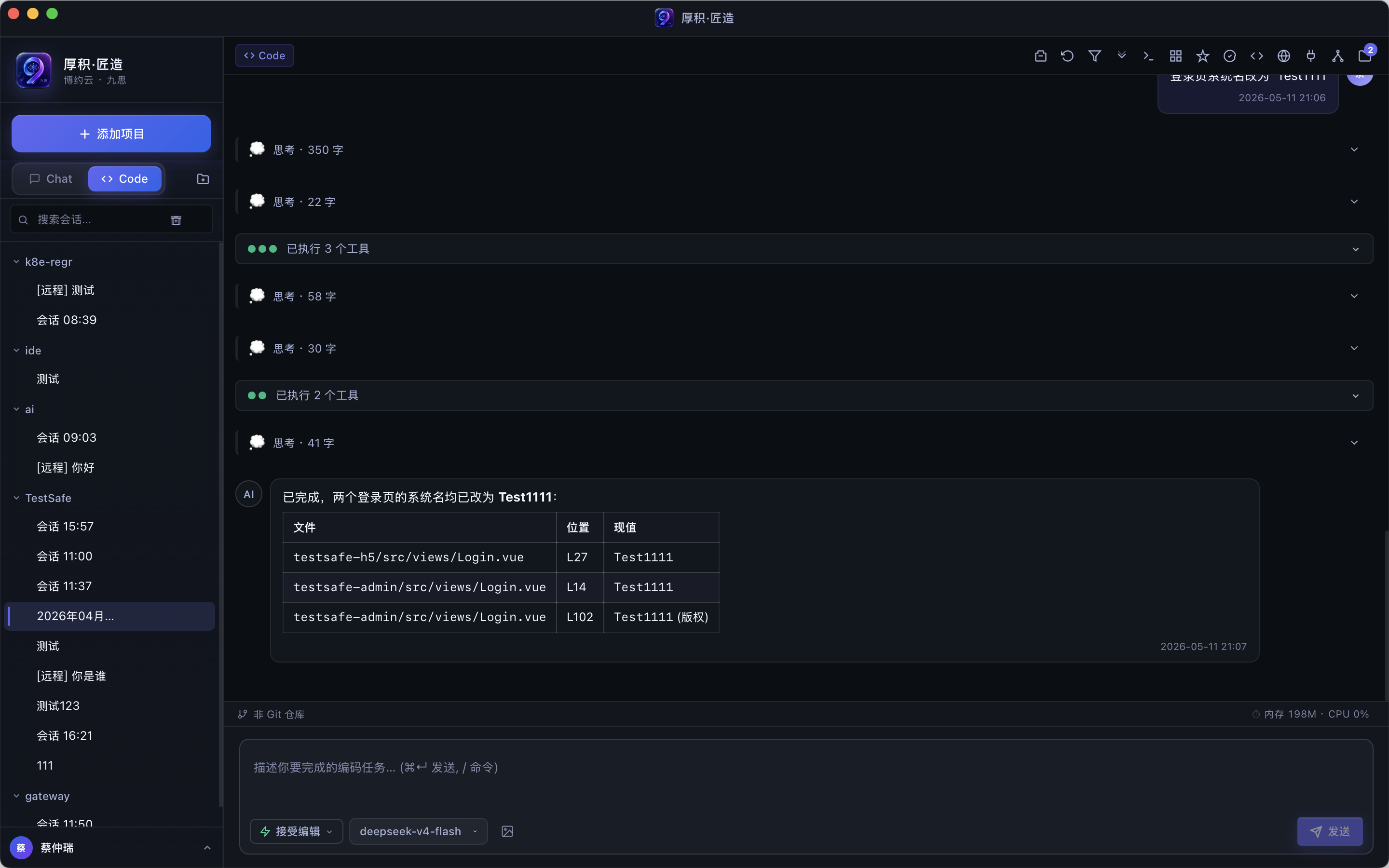Open the filter funnel icon
Screen dimensions: 1389x868
[1094, 55]
